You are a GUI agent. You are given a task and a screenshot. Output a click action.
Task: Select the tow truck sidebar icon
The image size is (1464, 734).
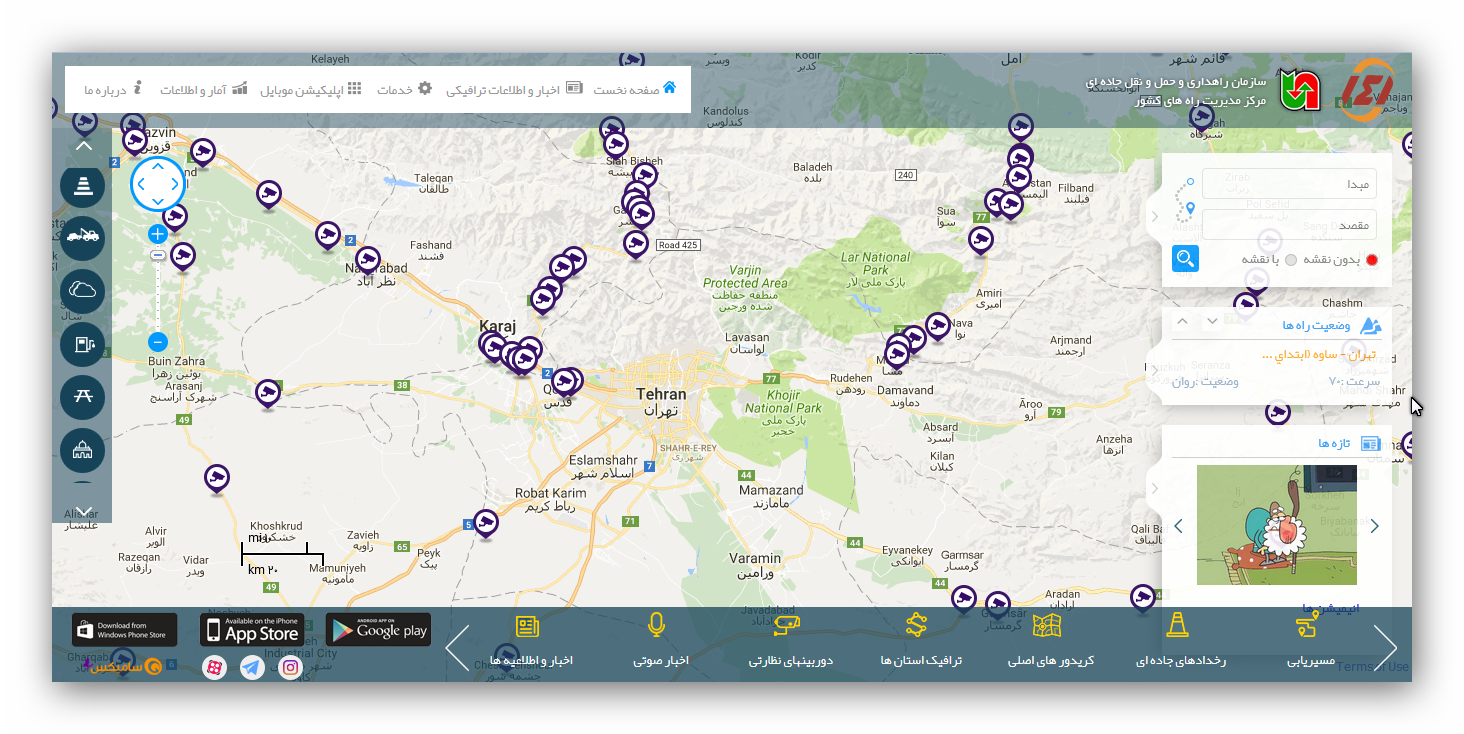click(82, 238)
